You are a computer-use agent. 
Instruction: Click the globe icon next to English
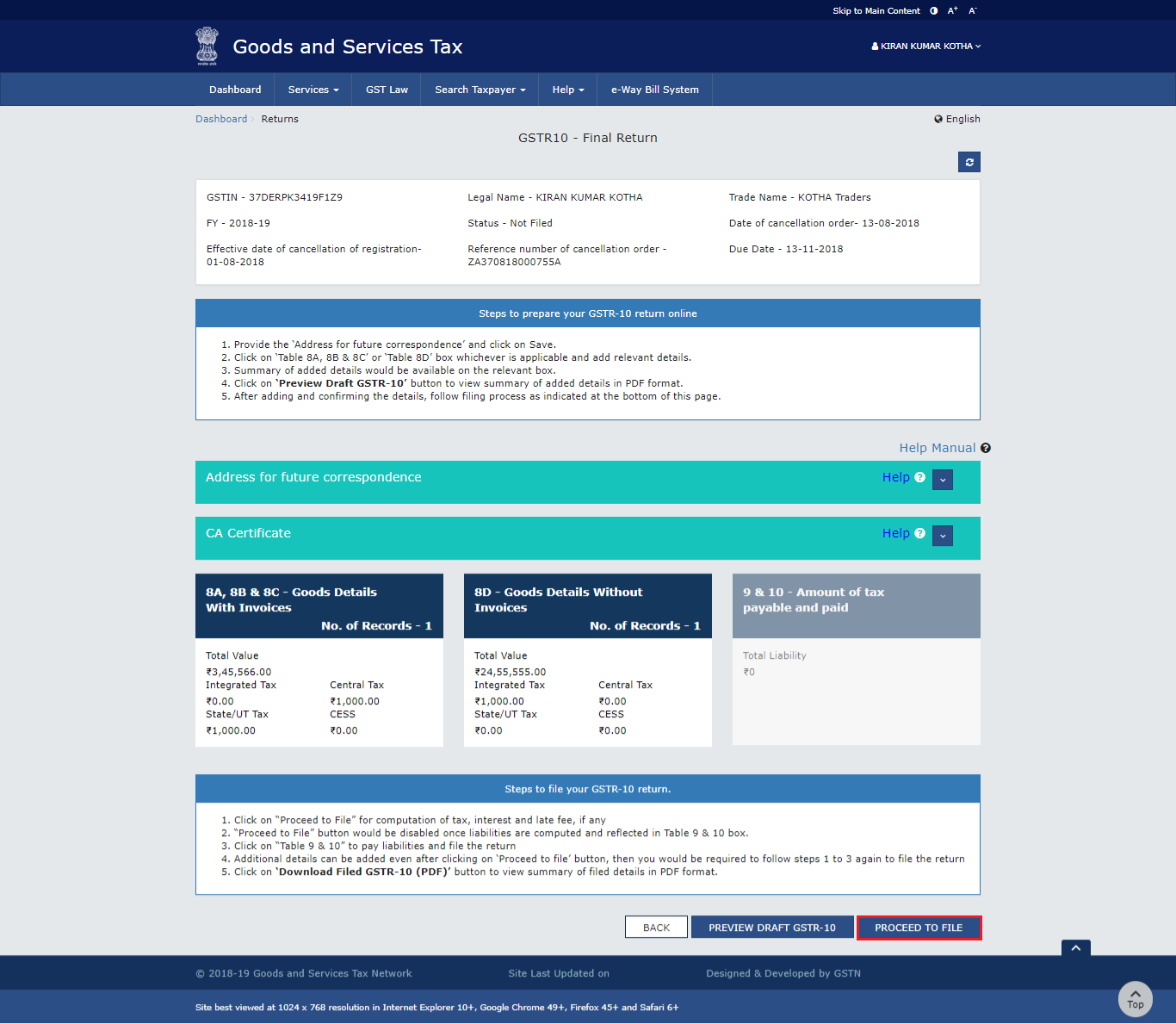(x=938, y=119)
